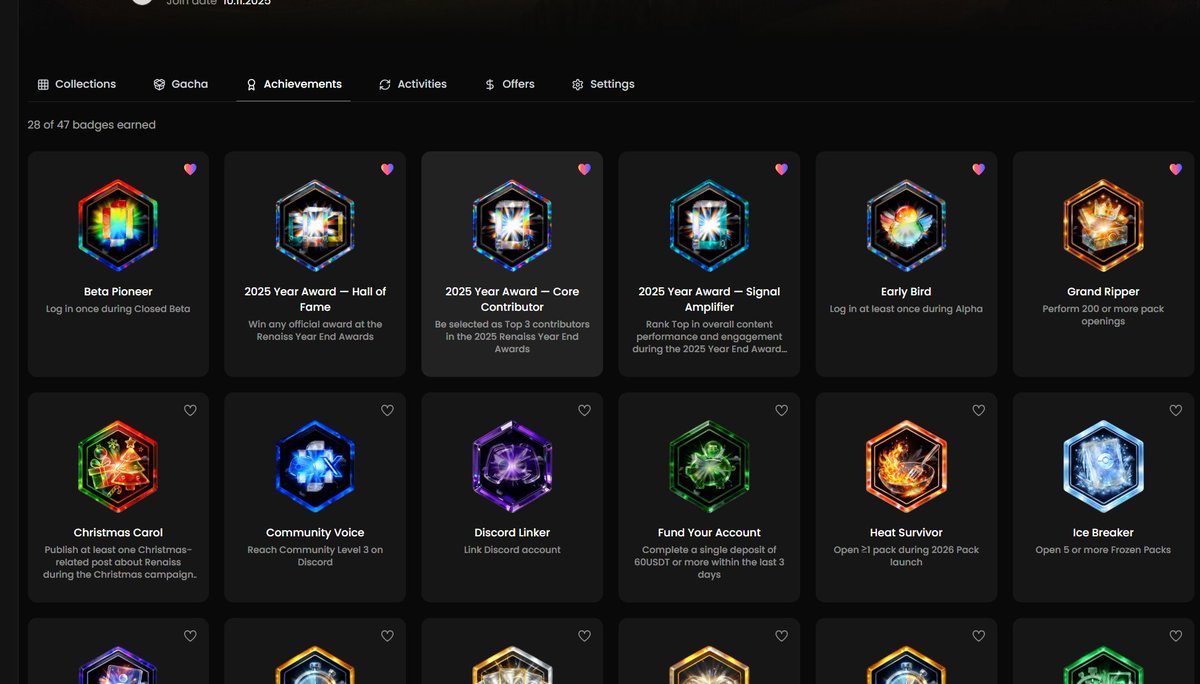Click the cube icon beside Gacha
The image size is (1200, 684).
tap(159, 85)
